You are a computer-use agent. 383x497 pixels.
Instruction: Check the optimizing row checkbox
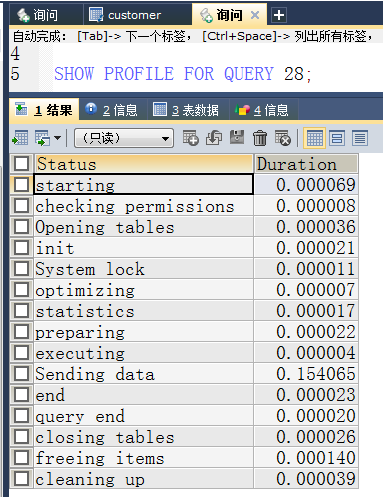click(21, 290)
